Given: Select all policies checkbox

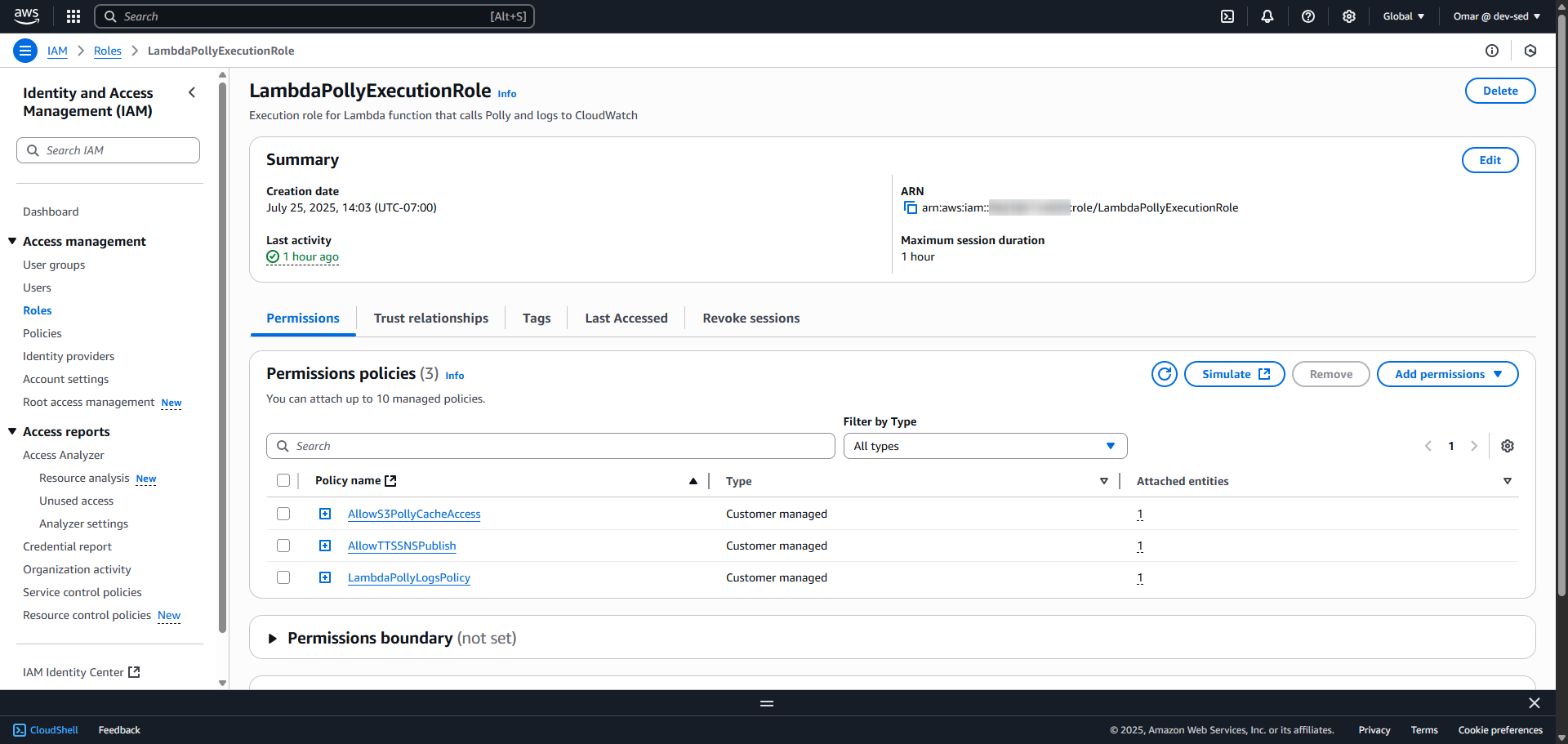Looking at the screenshot, I should point(283,480).
